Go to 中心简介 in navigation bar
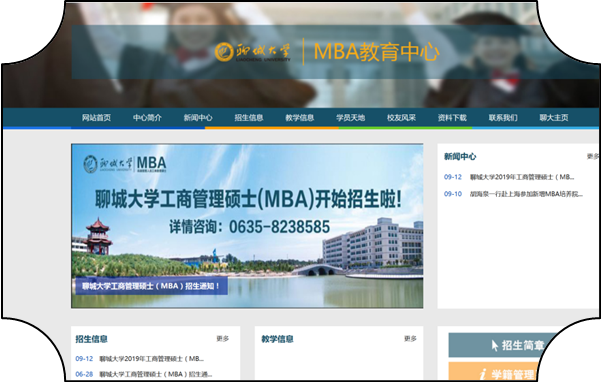601x382 pixels. 147,118
